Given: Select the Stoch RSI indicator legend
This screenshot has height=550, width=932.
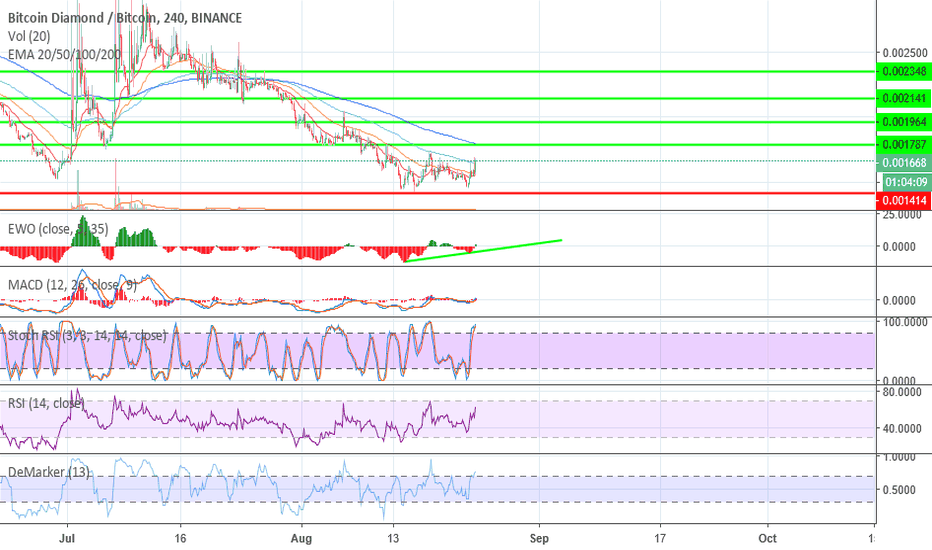Looking at the screenshot, I should 87,335.
